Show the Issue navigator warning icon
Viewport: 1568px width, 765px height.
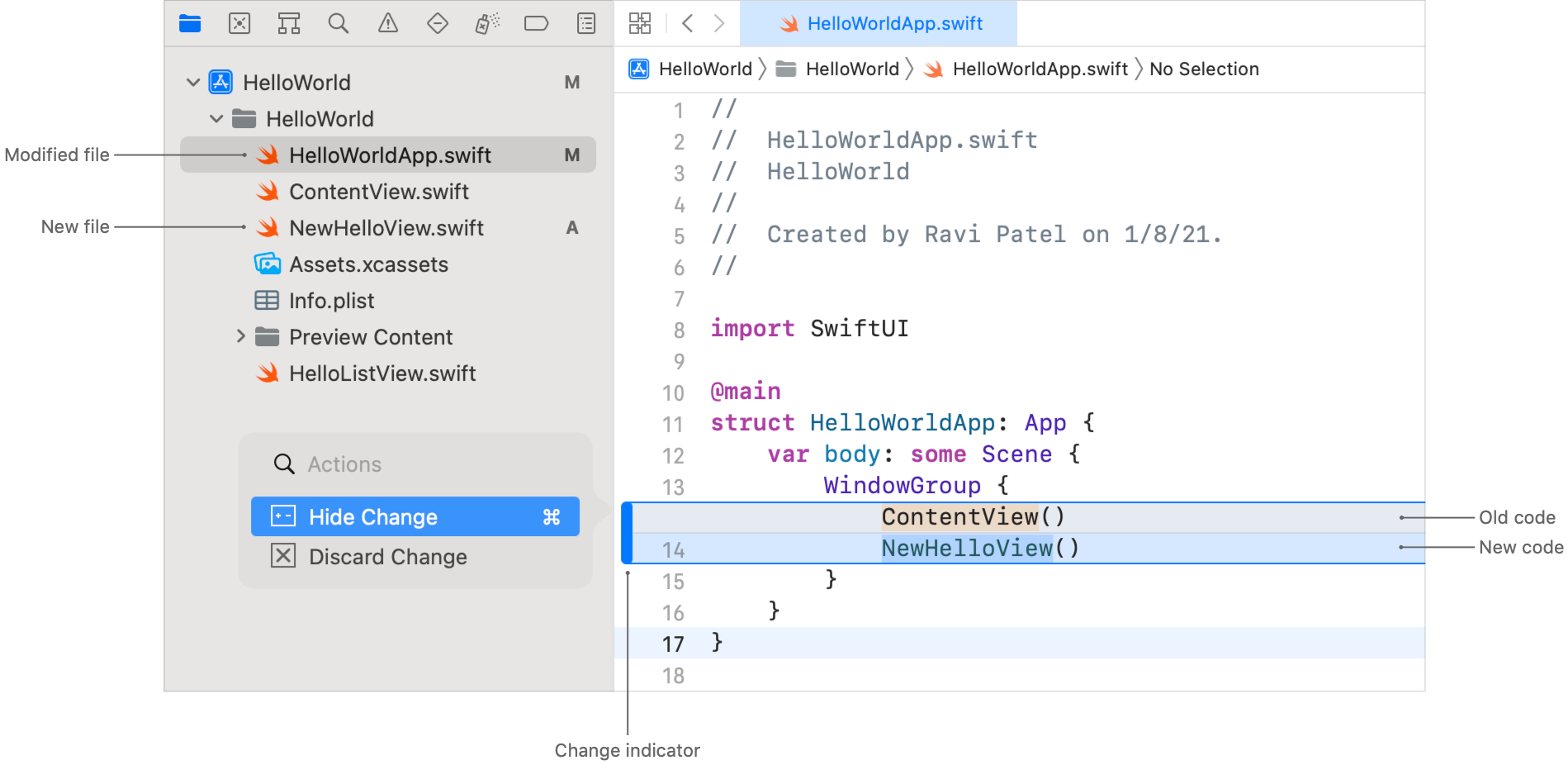[x=388, y=23]
